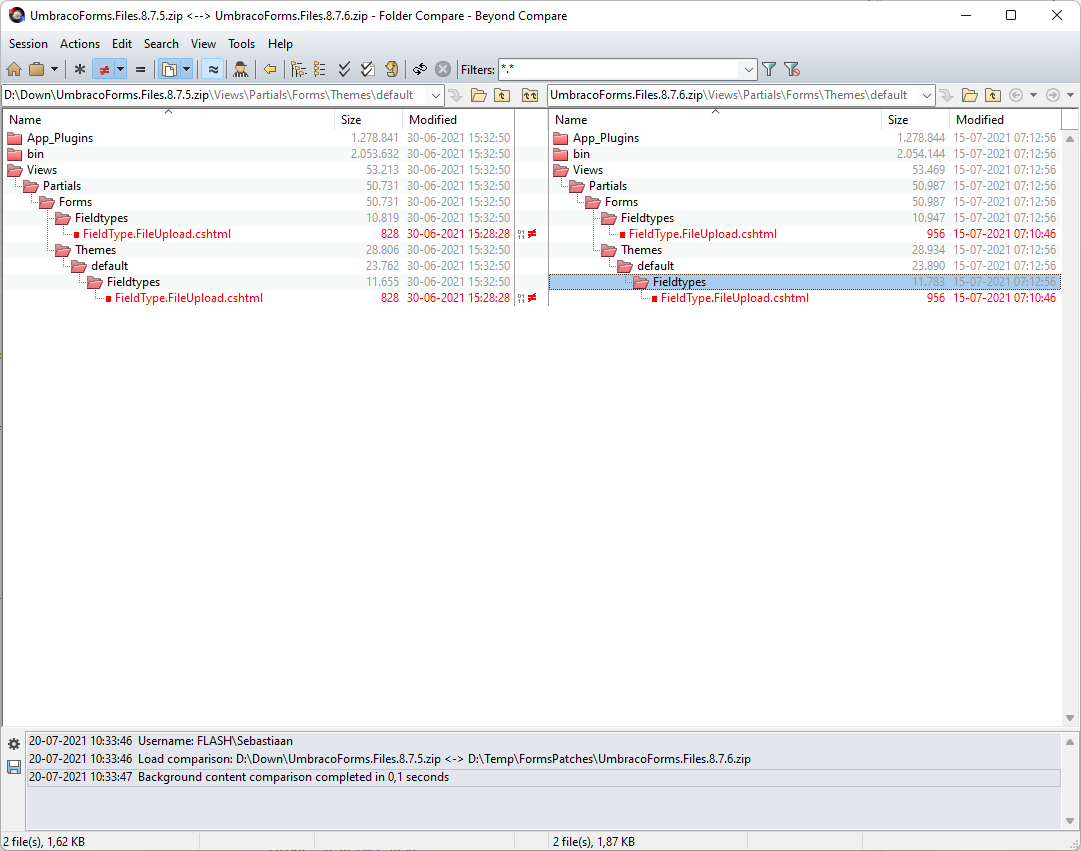The width and height of the screenshot is (1081, 851).
Task: Click the right pane Back arrow icon
Action: [1016, 95]
